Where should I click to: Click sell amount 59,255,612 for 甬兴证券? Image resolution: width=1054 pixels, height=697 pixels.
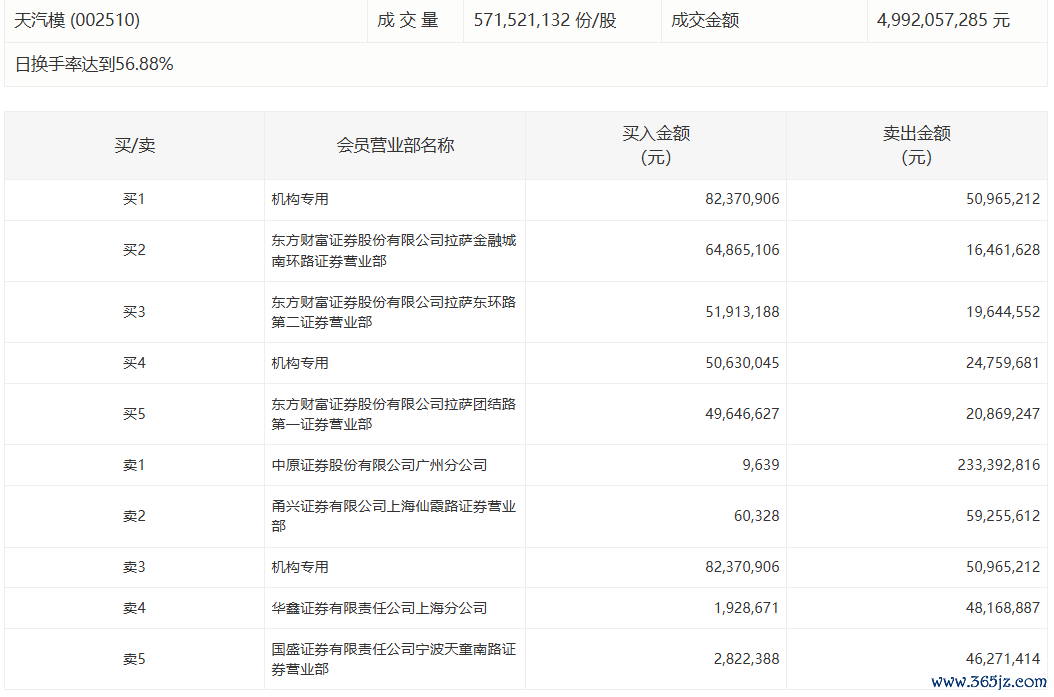pos(997,517)
